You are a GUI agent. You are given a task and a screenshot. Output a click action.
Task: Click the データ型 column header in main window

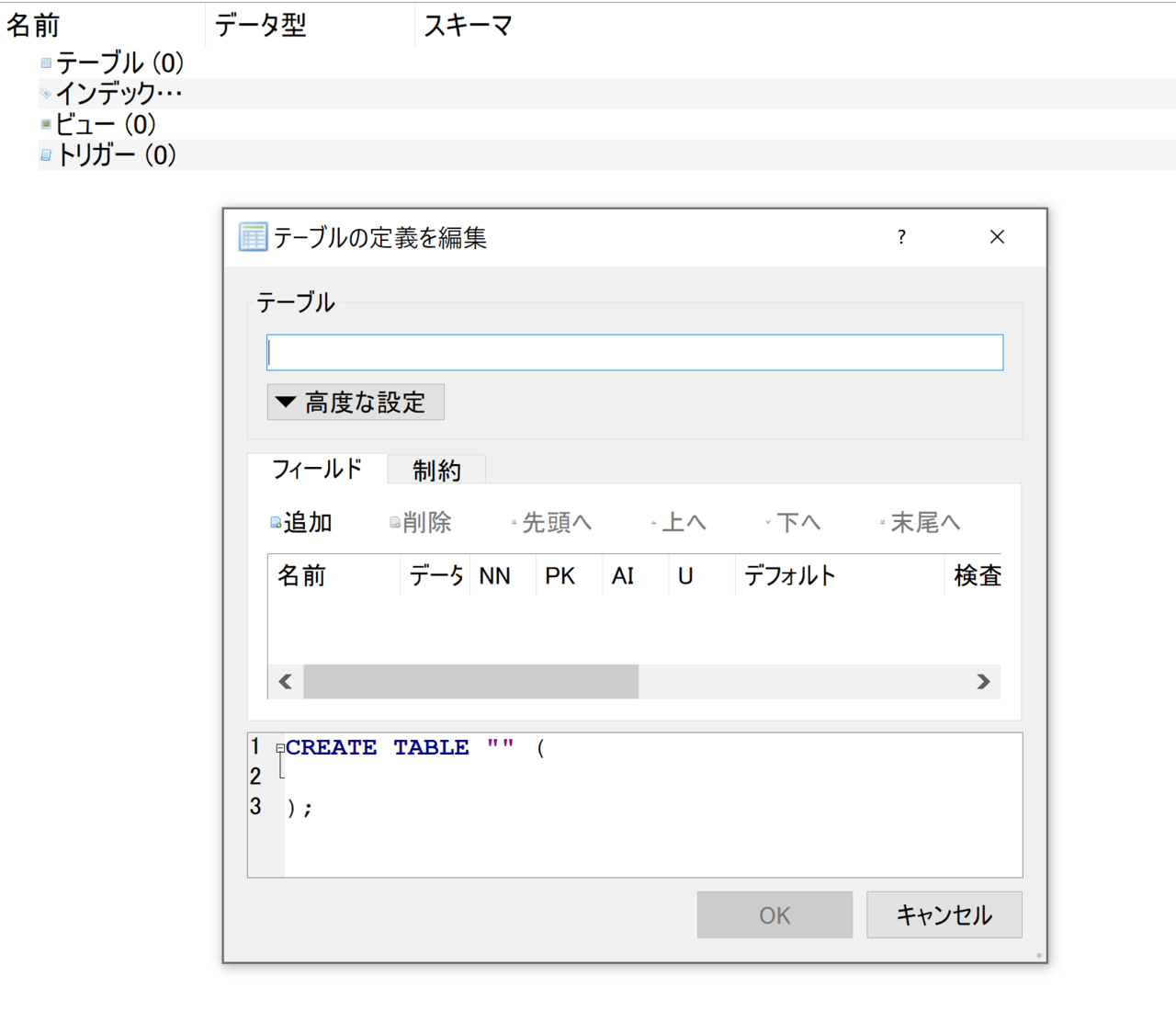[311, 25]
